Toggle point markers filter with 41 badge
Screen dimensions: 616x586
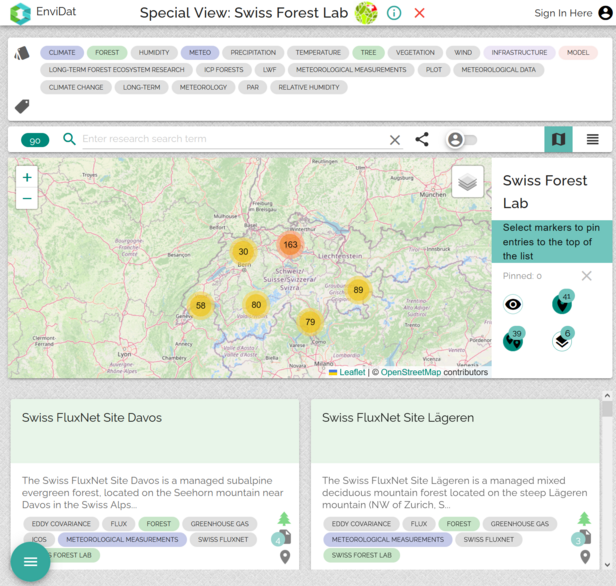click(563, 302)
